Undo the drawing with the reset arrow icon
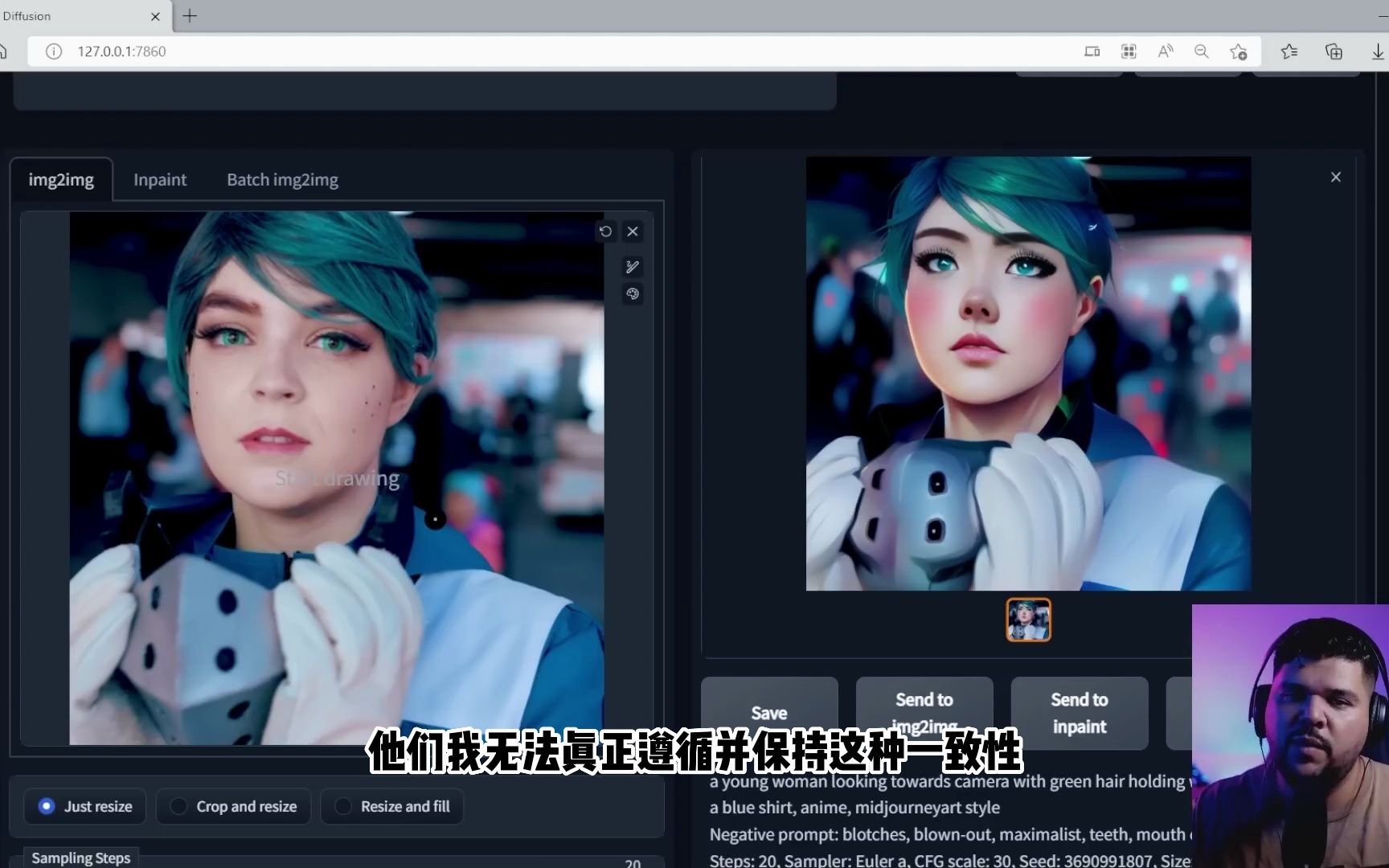 click(x=605, y=231)
